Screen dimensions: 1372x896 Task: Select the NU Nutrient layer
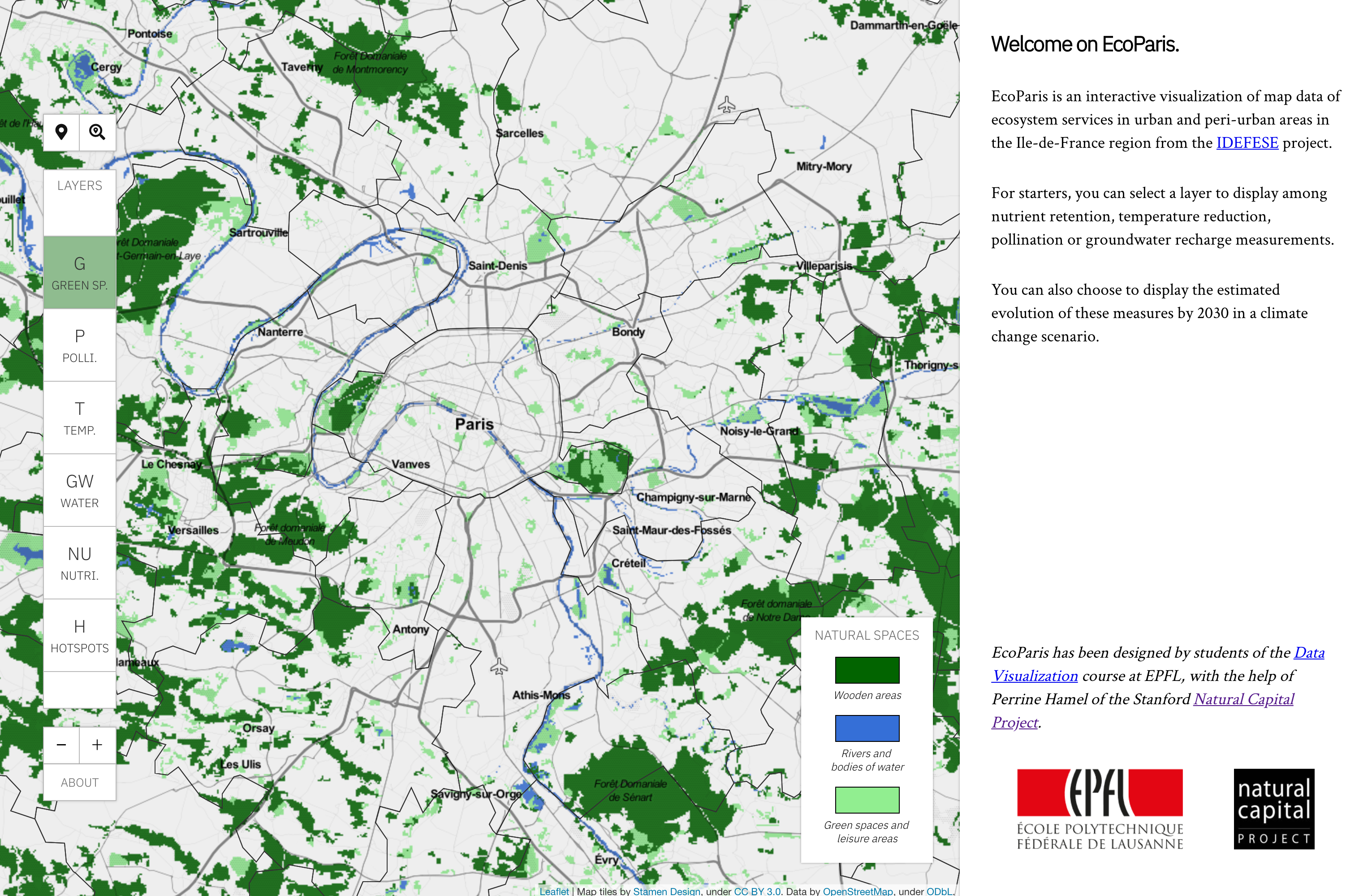coord(80,563)
